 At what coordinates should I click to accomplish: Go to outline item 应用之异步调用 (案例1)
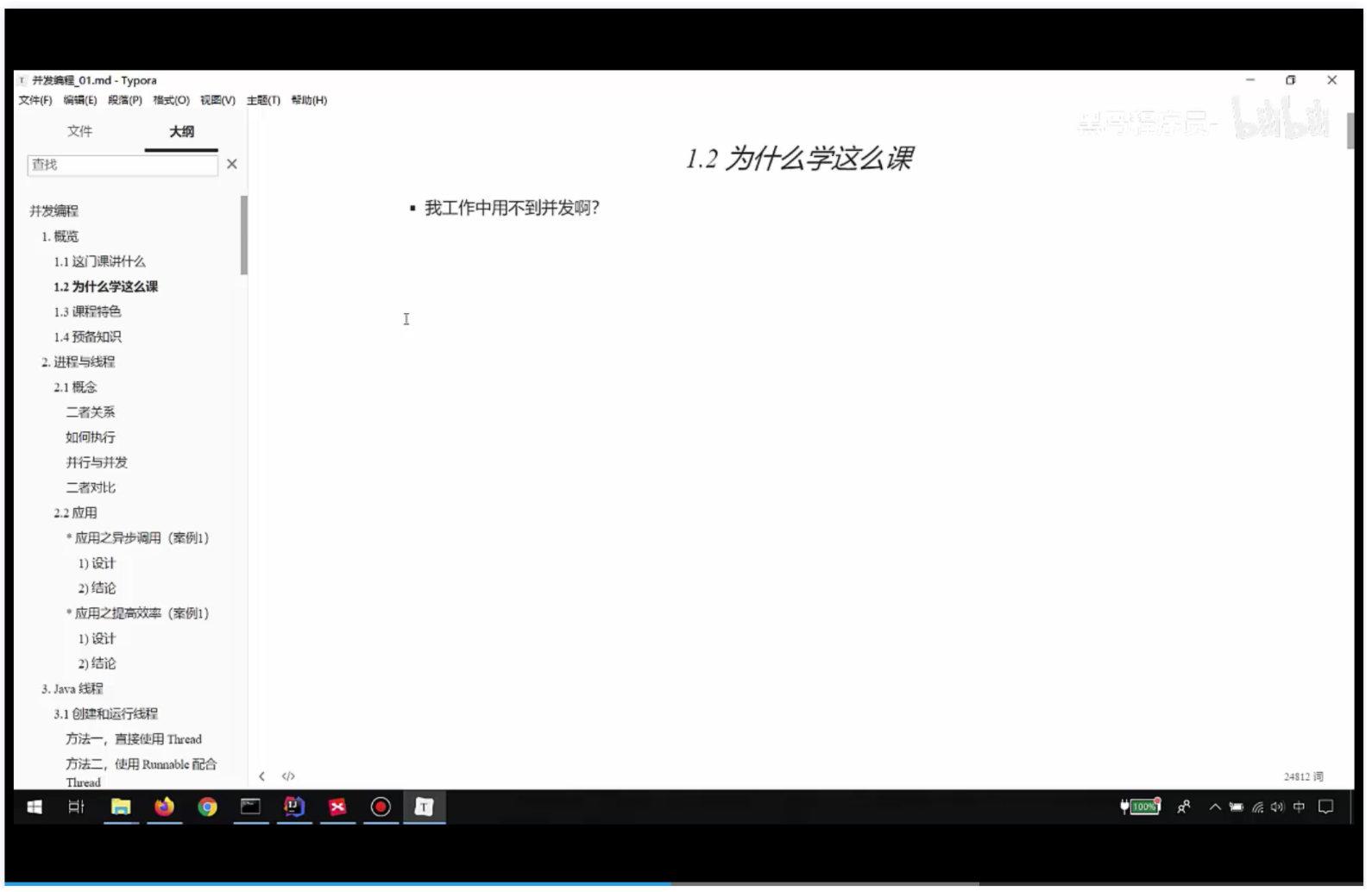coord(138,539)
